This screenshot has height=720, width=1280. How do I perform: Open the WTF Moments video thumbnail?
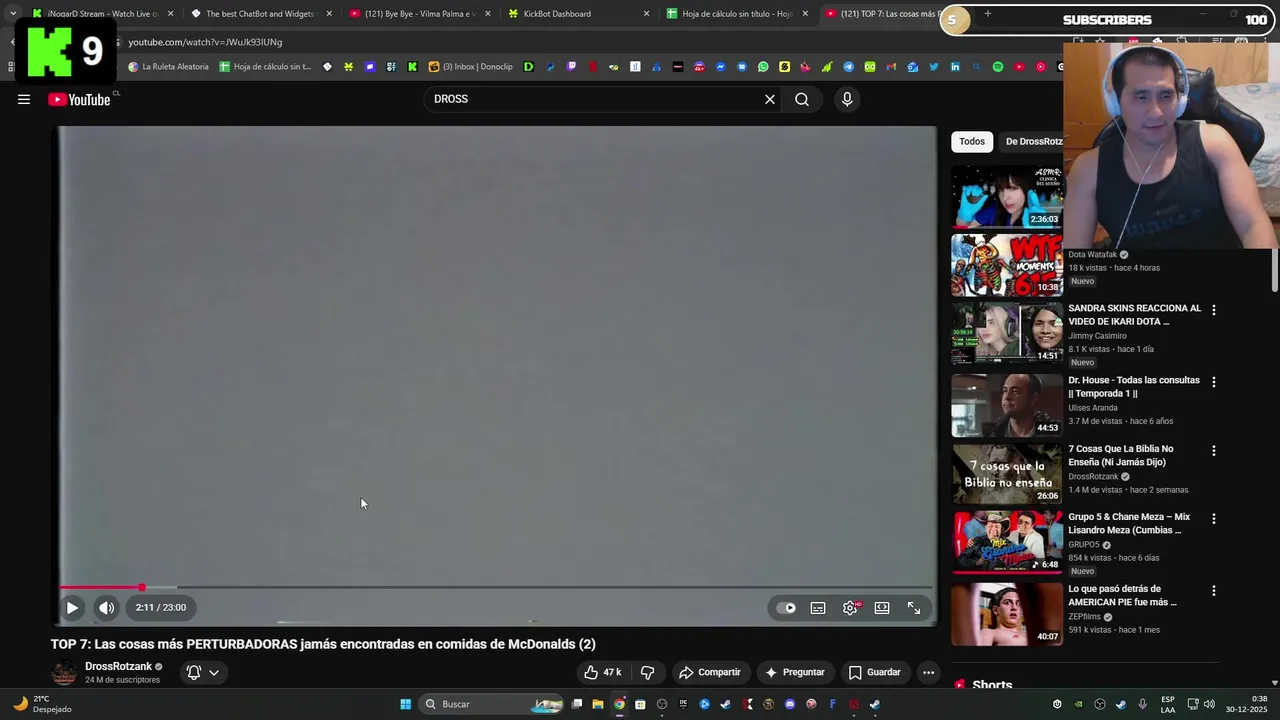pyautogui.click(x=1006, y=265)
